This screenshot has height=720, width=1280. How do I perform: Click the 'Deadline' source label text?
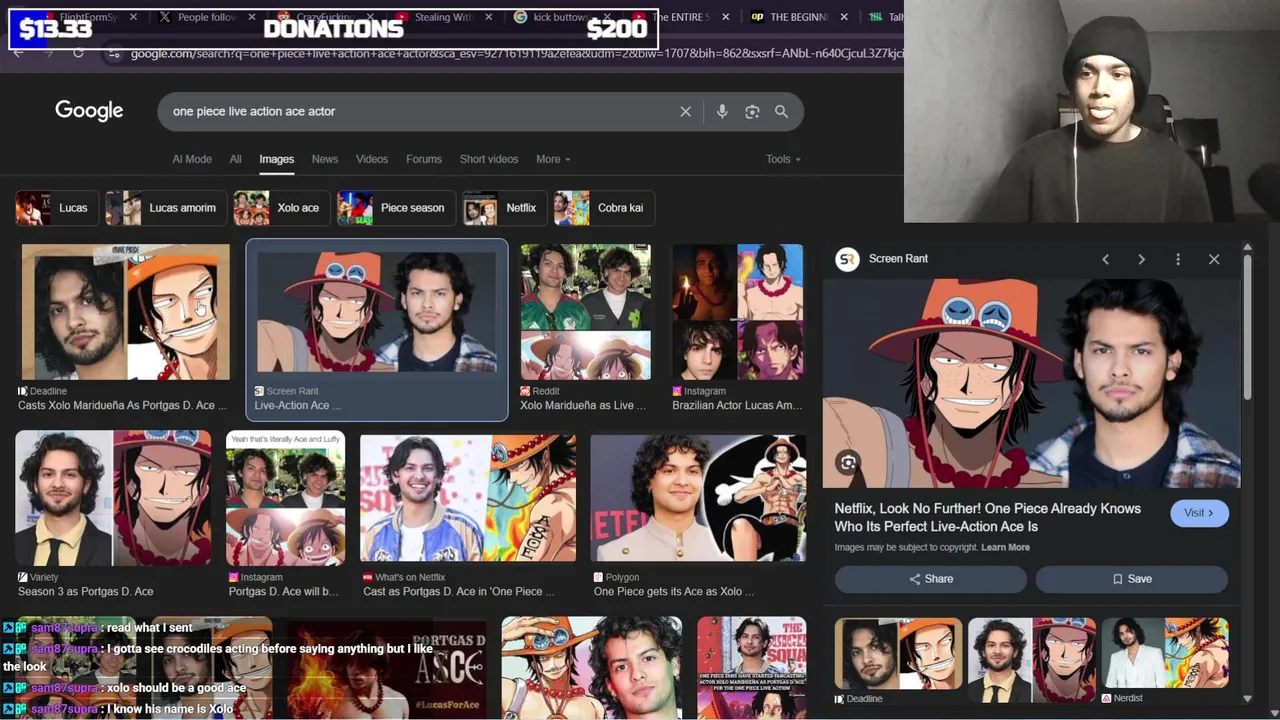click(47, 391)
